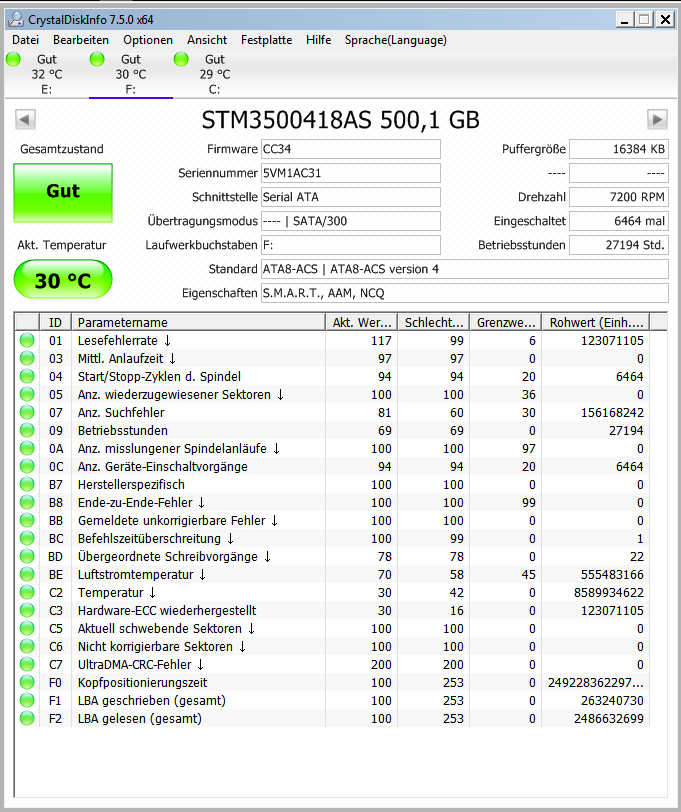Image resolution: width=681 pixels, height=812 pixels.
Task: Click status icon for LBA geschrieben (gesamt)
Action: (x=27, y=700)
